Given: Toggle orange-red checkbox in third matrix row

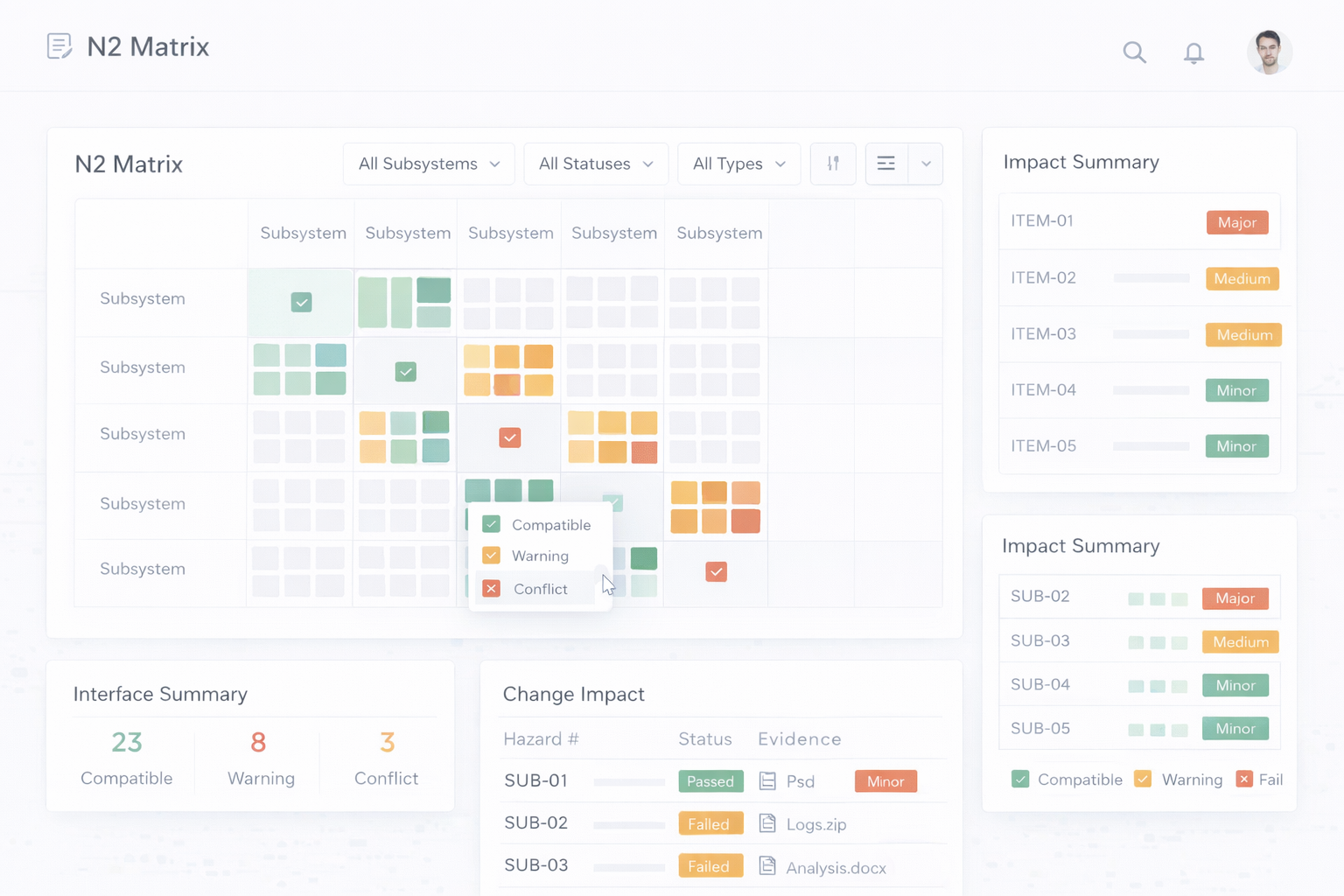Looking at the screenshot, I should click(510, 437).
